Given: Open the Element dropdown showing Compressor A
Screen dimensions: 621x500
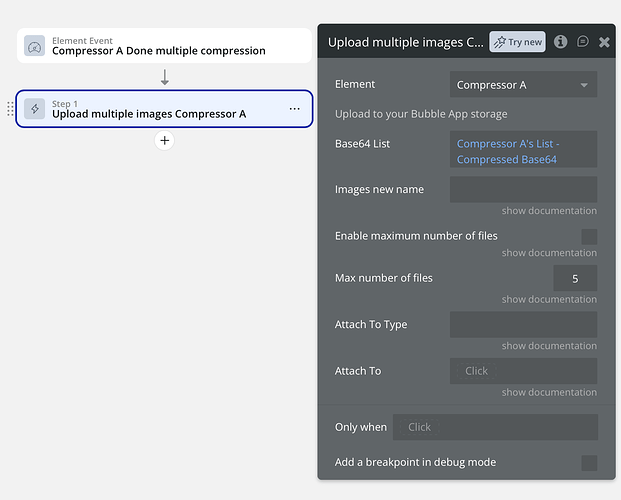Looking at the screenshot, I should point(523,85).
